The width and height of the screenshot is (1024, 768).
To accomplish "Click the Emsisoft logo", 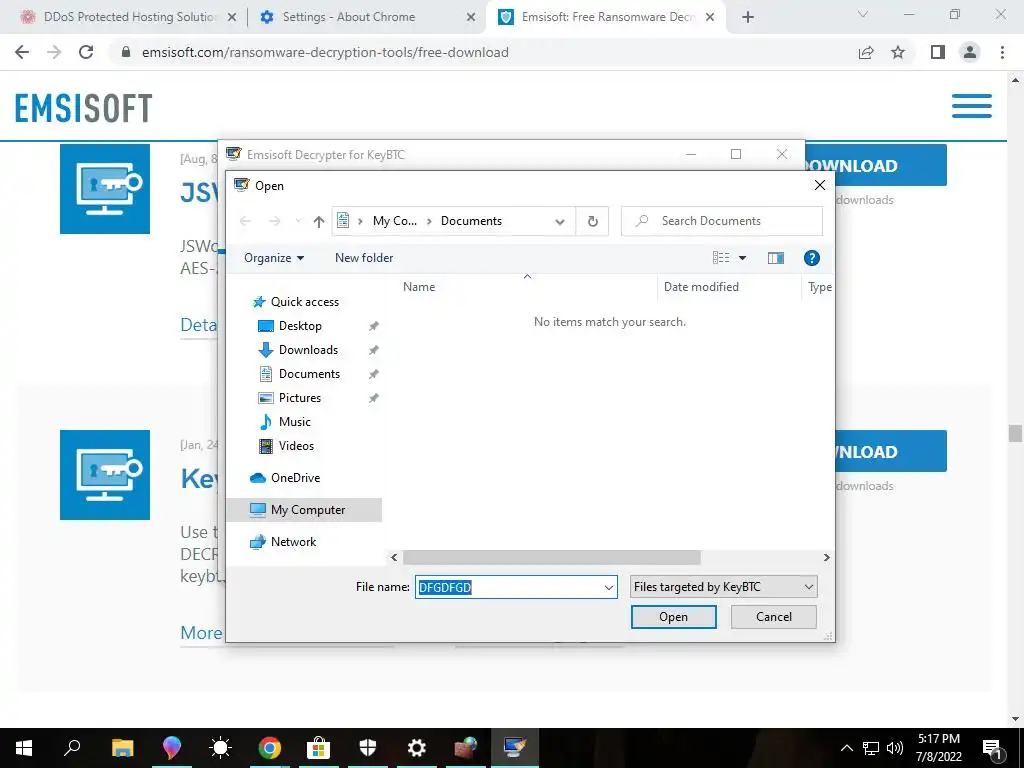I will coord(84,108).
